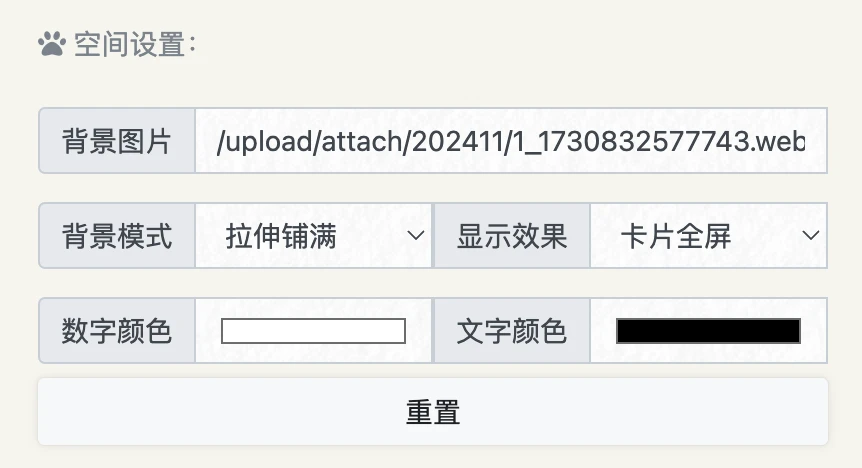The height and width of the screenshot is (468, 862).
Task: Click the 文字颜色 label
Action: click(x=512, y=331)
